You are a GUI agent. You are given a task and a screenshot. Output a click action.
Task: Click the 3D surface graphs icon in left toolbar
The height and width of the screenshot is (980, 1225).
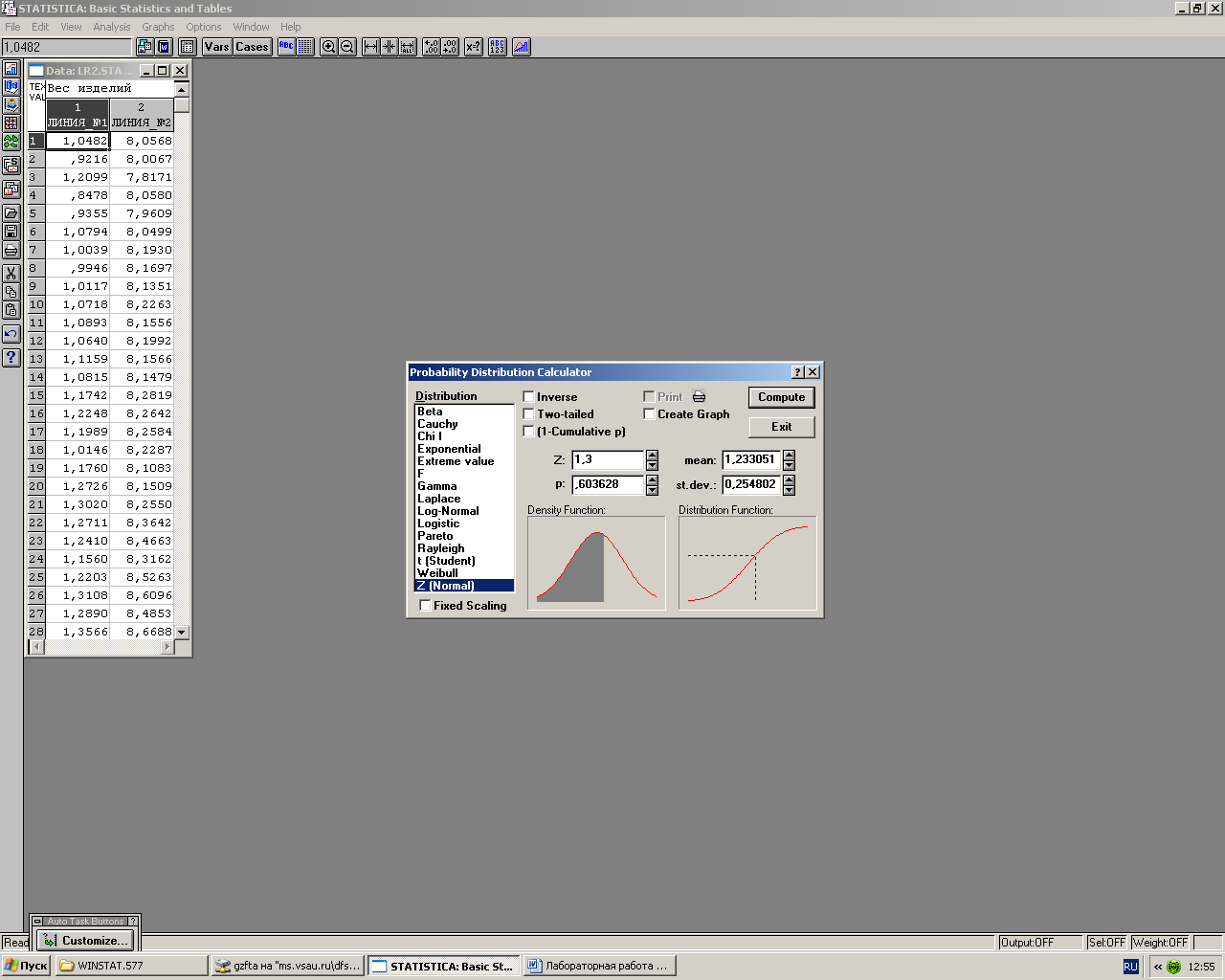[11, 105]
